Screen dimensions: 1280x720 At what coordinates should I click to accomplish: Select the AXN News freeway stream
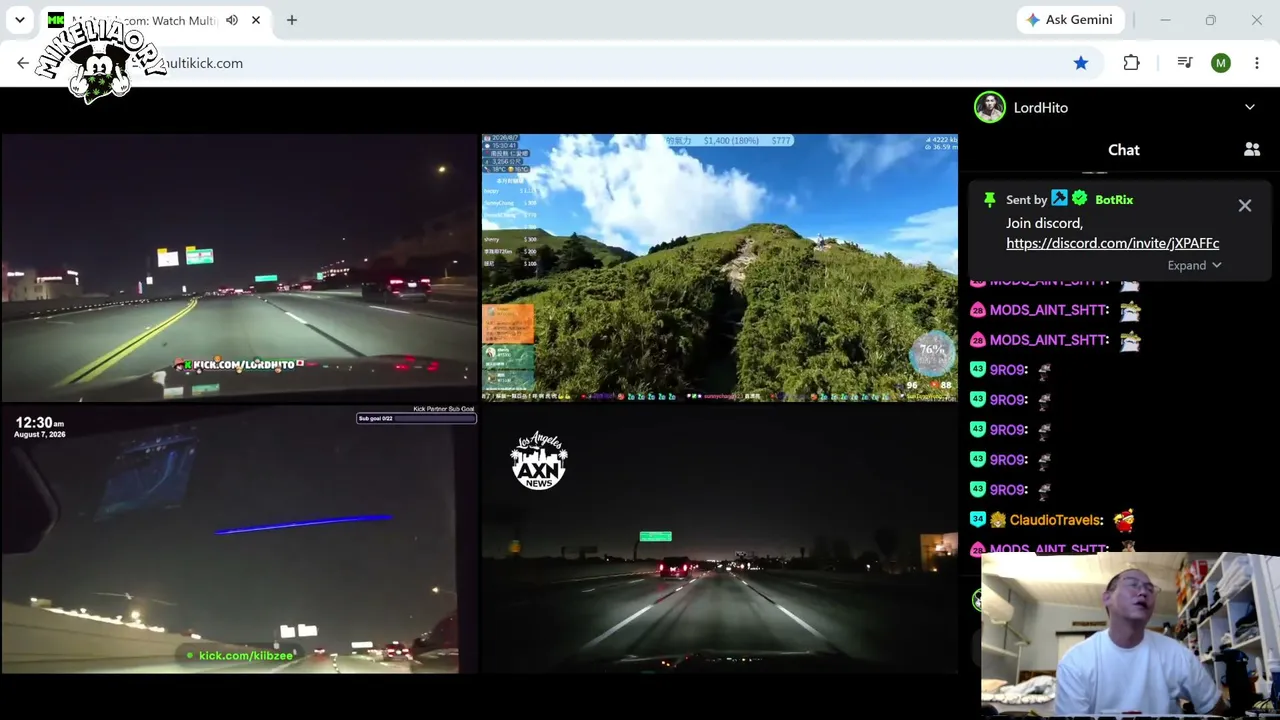point(720,539)
